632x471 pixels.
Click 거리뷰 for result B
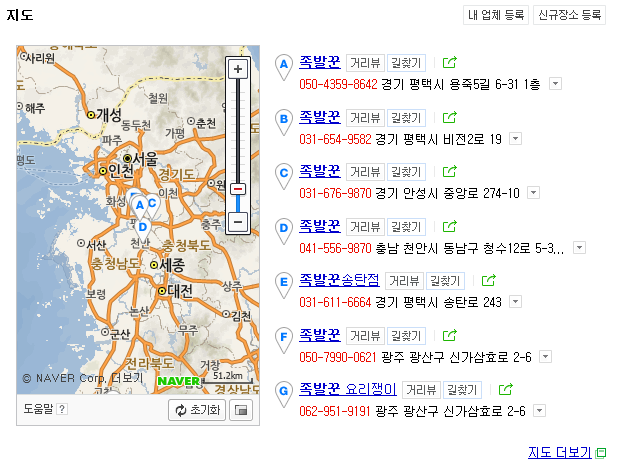pyautogui.click(x=365, y=118)
